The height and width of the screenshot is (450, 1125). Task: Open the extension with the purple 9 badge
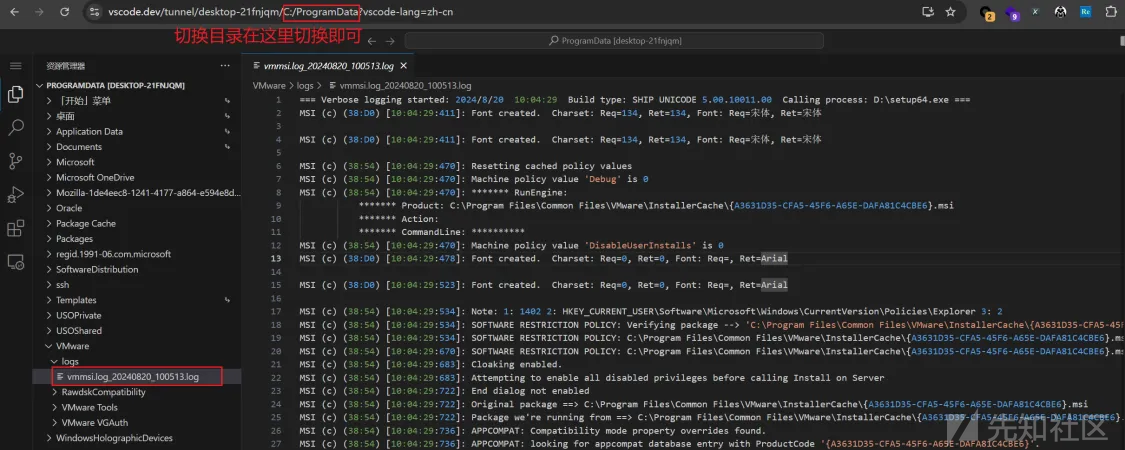point(1012,13)
